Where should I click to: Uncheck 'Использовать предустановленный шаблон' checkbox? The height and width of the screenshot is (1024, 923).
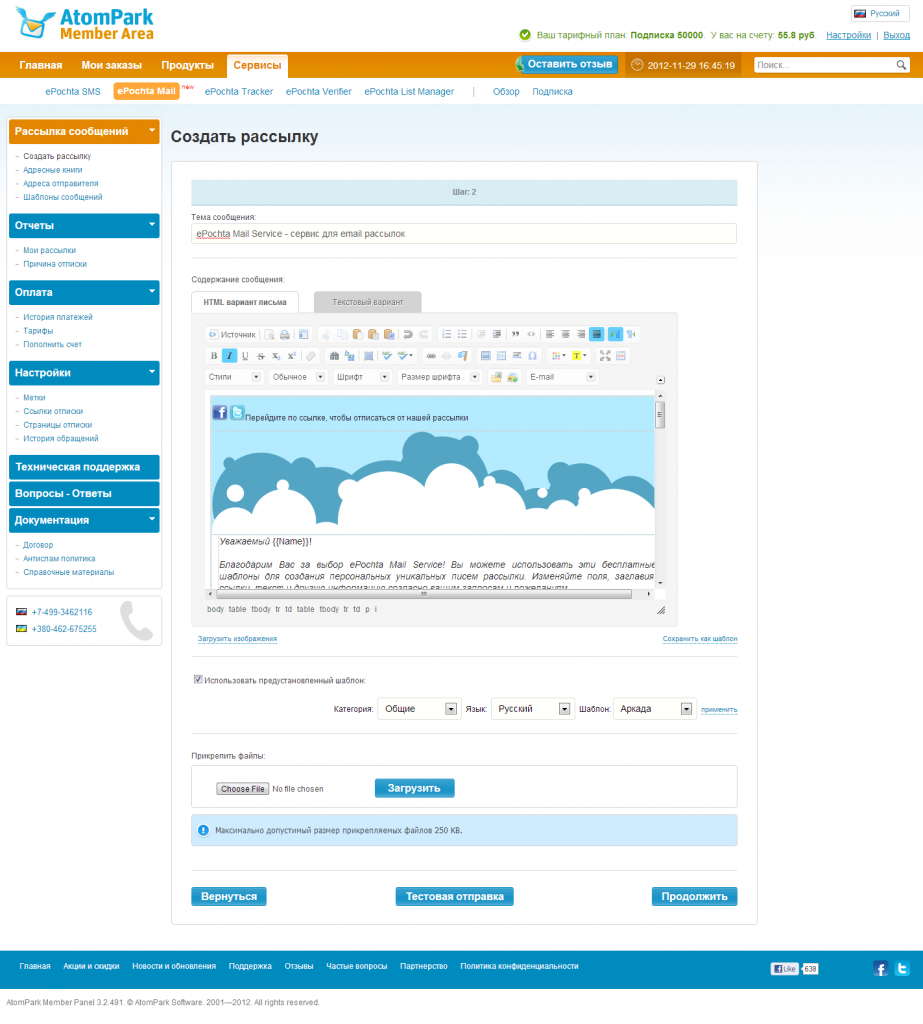tap(198, 680)
